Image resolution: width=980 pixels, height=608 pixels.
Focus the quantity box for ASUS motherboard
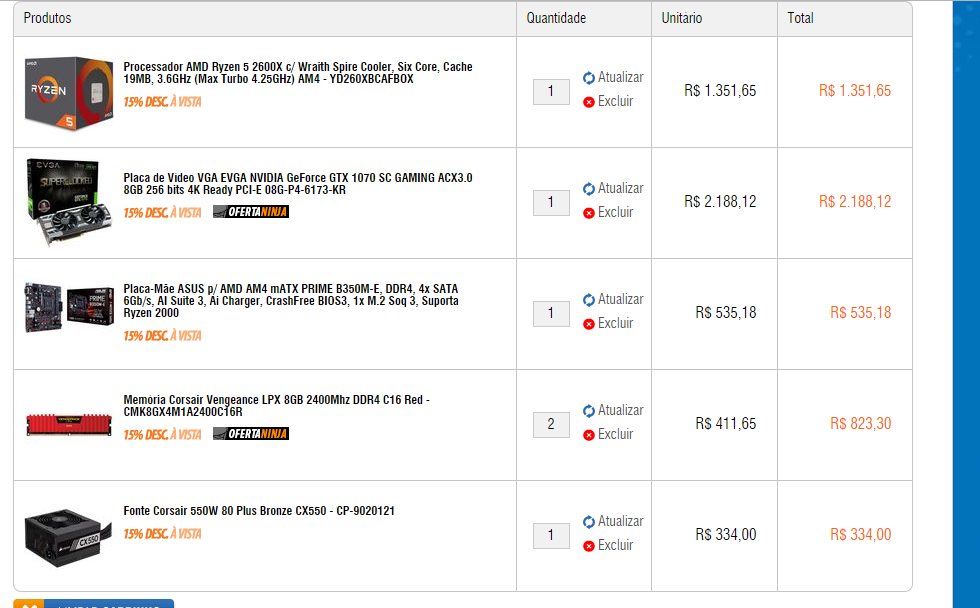551,314
